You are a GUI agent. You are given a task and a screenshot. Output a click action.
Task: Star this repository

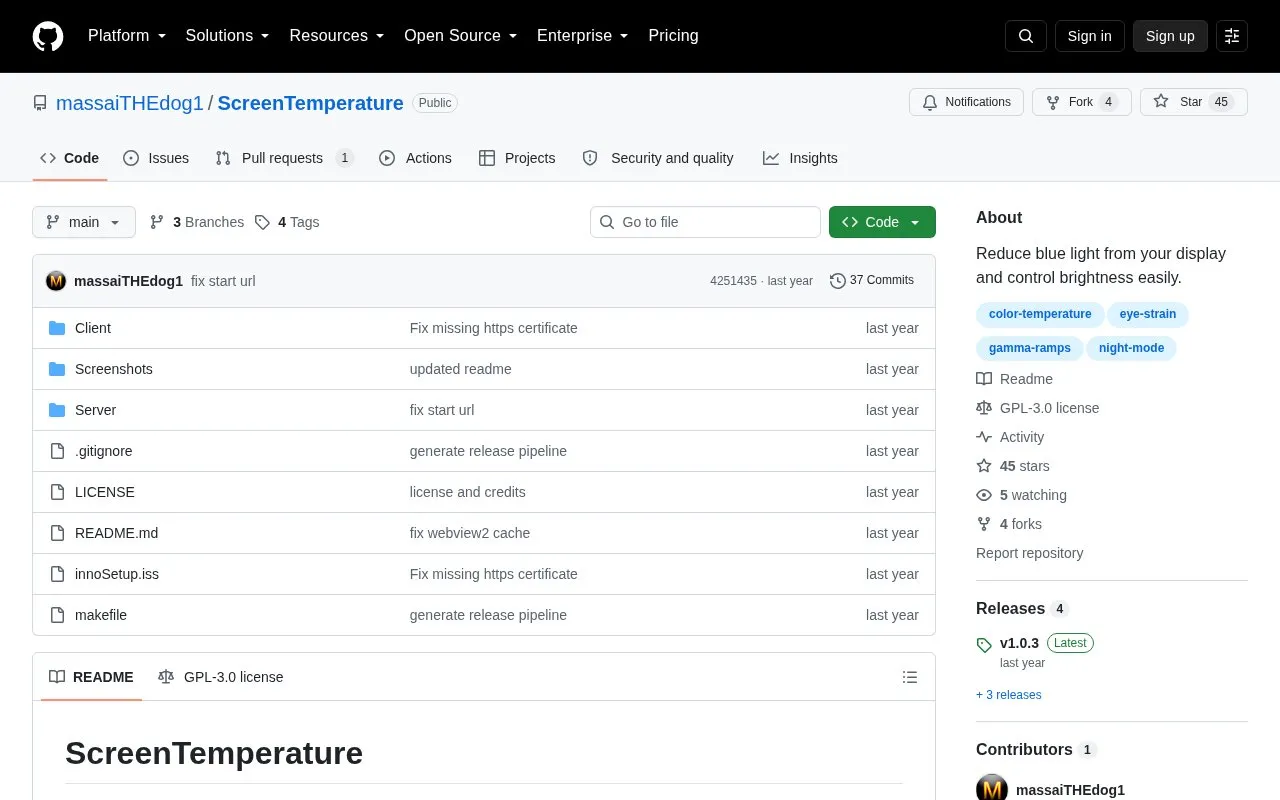tap(1194, 102)
